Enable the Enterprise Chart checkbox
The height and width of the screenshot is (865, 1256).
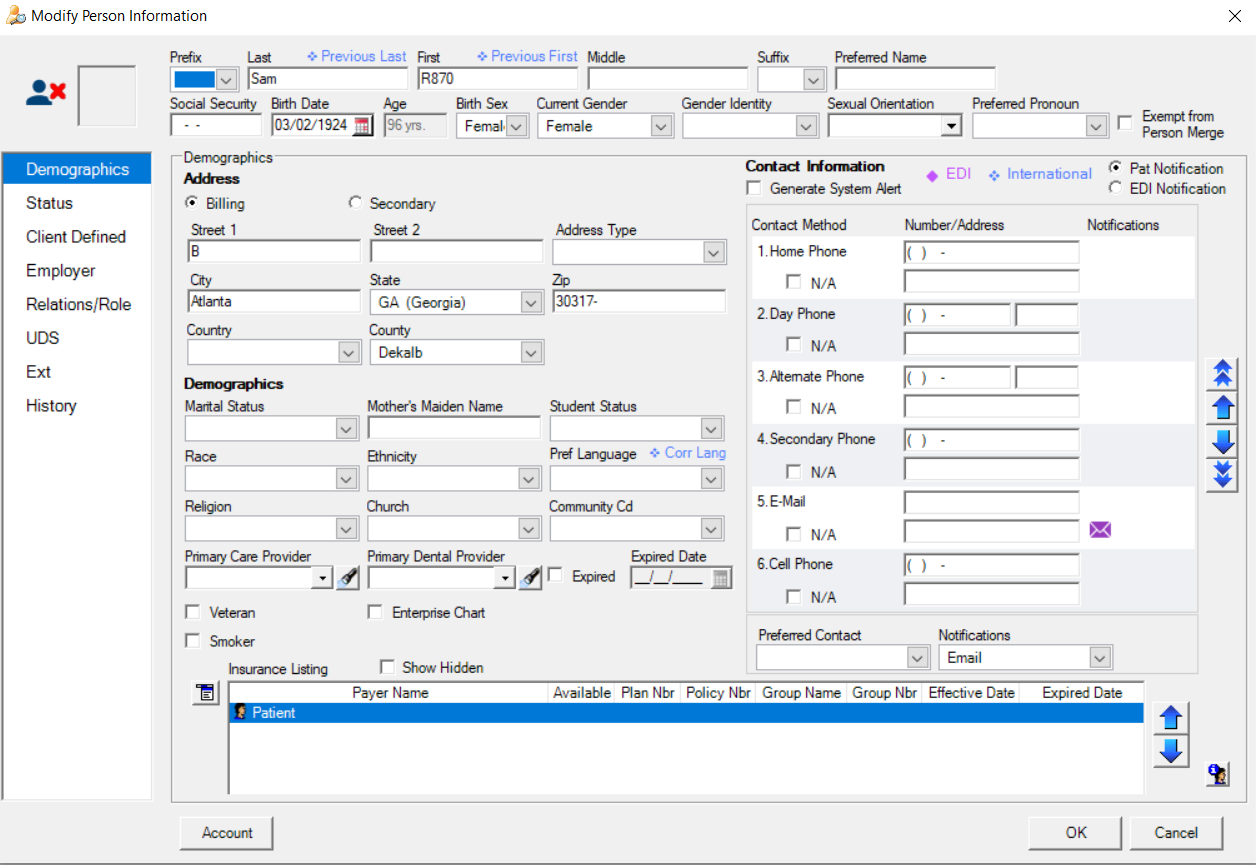click(x=375, y=612)
